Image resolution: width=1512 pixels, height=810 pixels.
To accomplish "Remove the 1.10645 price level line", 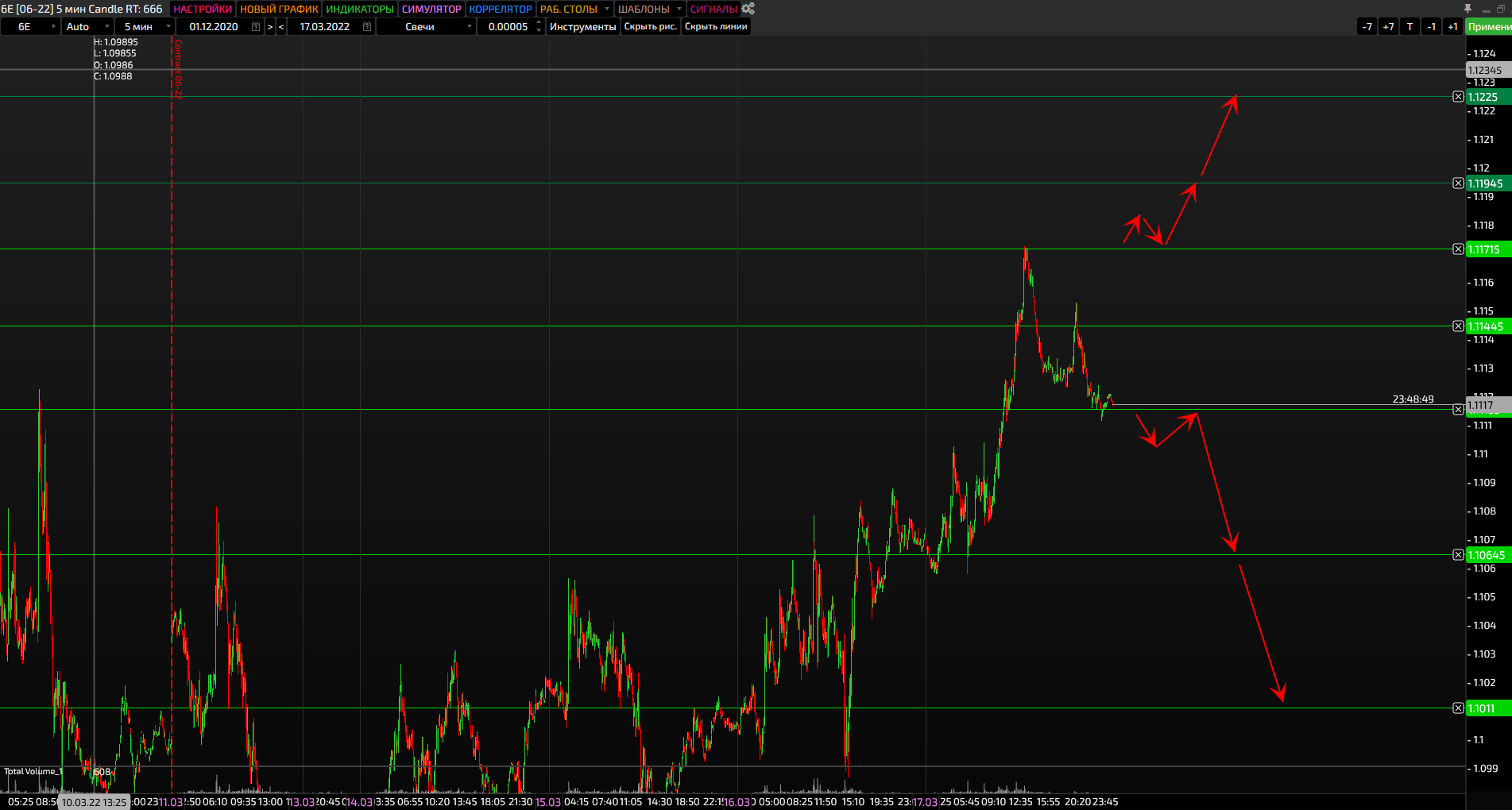I will point(1458,555).
